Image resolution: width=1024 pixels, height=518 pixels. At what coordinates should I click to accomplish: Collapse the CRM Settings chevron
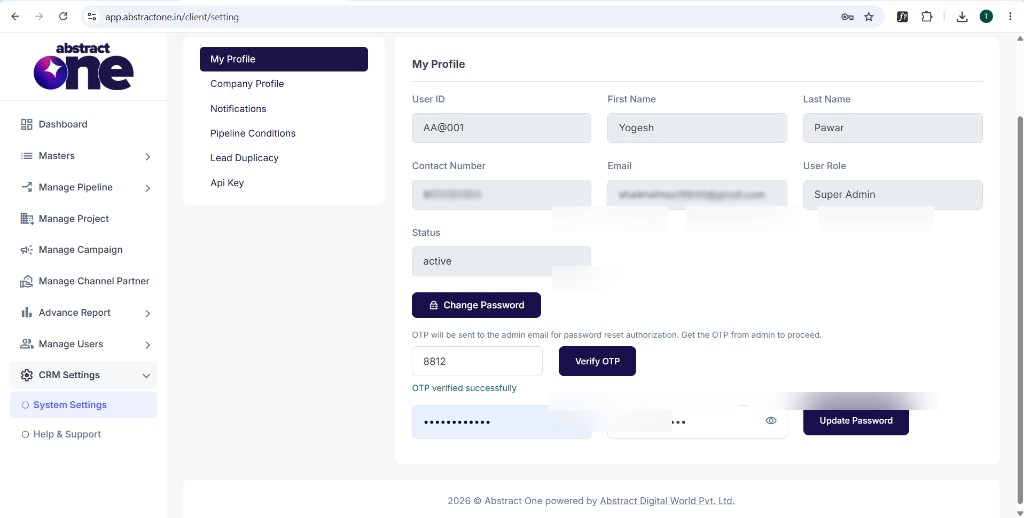pyautogui.click(x=146, y=376)
